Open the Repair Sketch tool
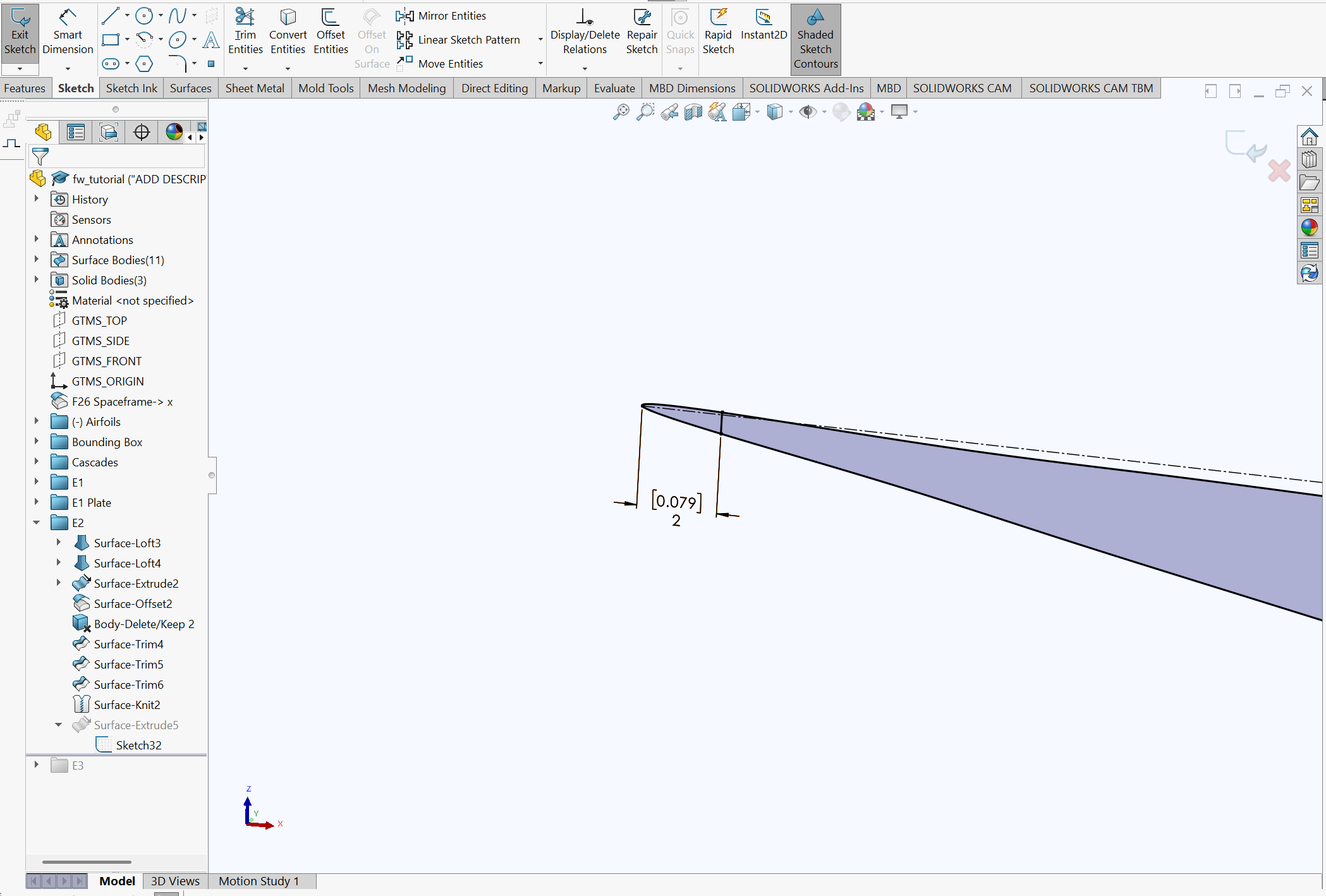1326x896 pixels. [x=642, y=33]
